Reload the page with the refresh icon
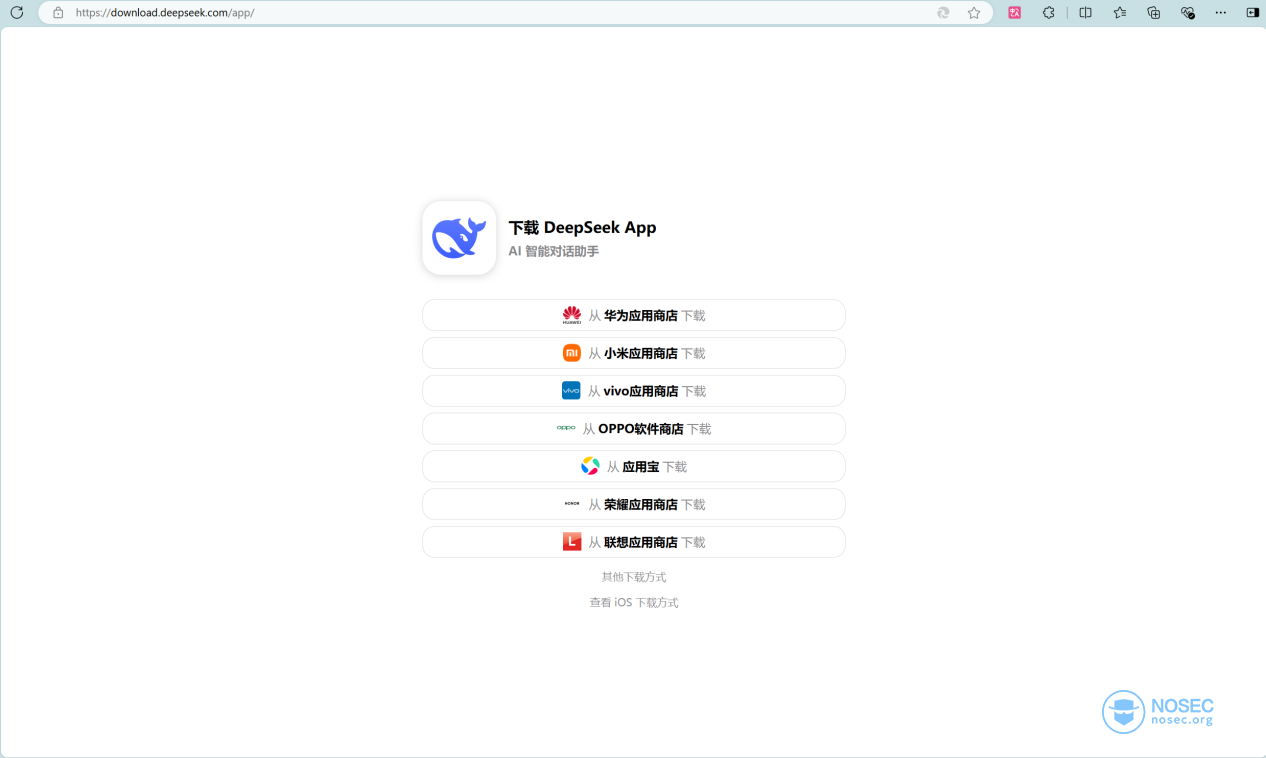Viewport: 1266px width, 758px height. point(16,13)
